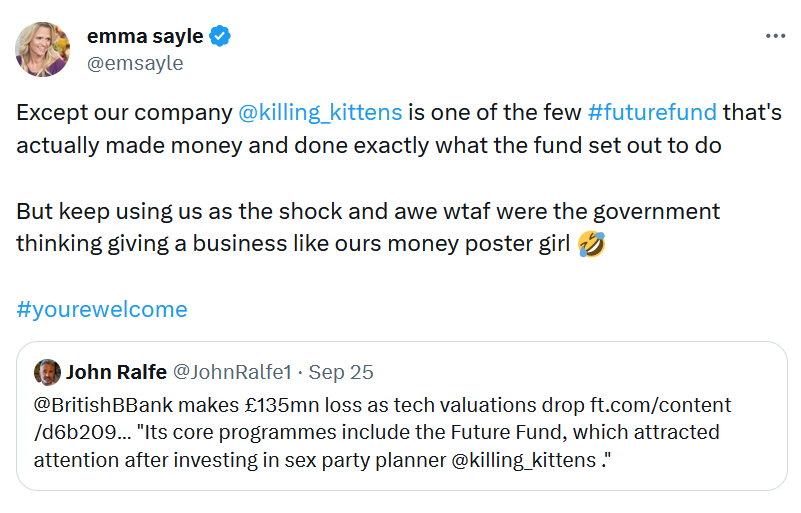Click the rolling-laughing emoji

591,243
